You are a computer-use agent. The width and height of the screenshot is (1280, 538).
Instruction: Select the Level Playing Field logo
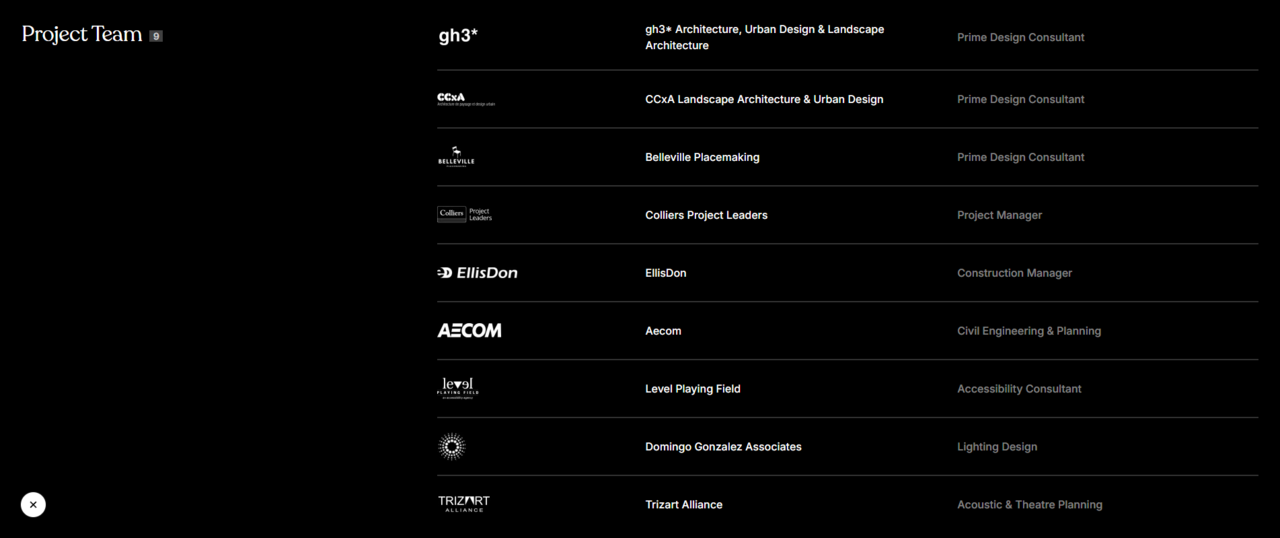pos(458,388)
